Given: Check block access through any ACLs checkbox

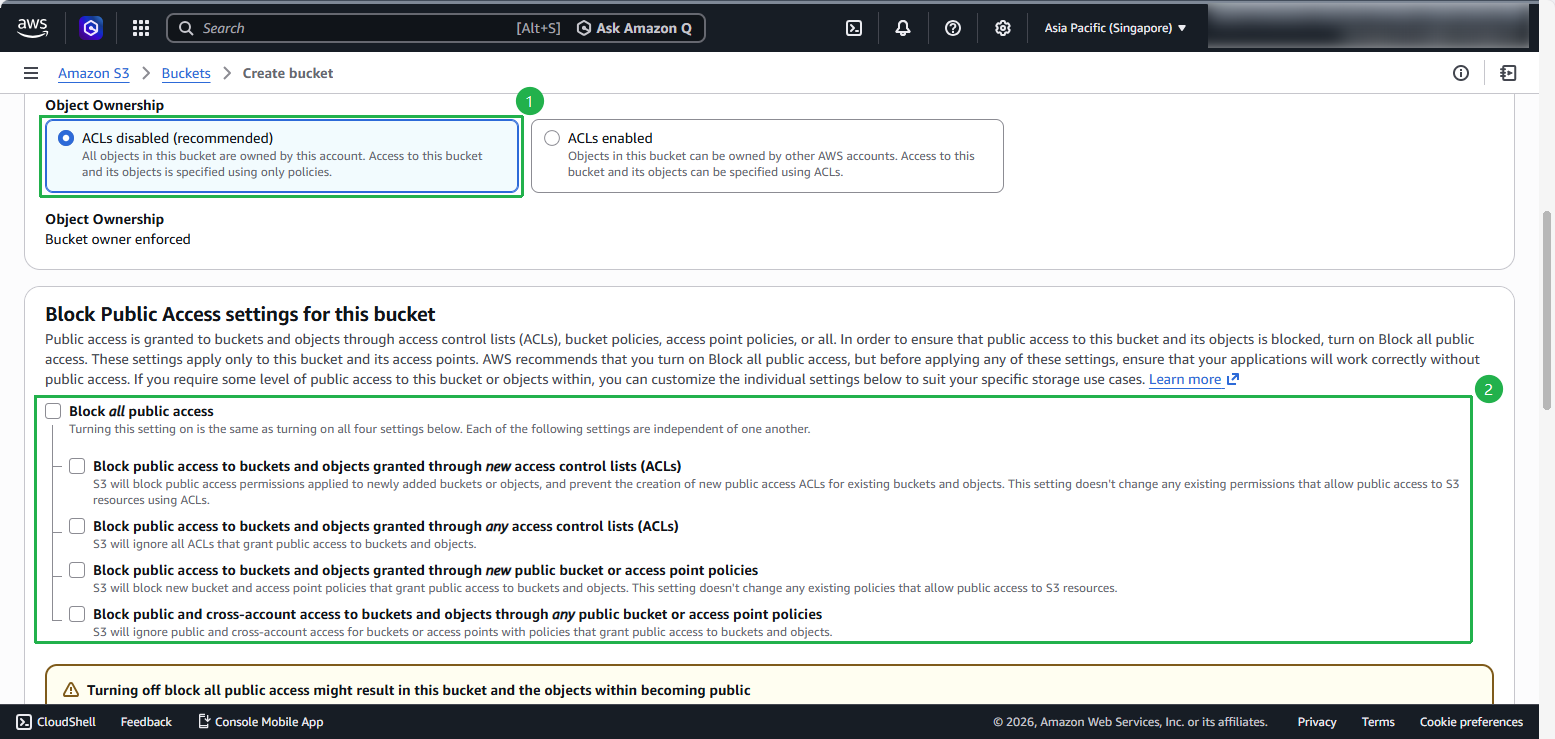Looking at the screenshot, I should pyautogui.click(x=77, y=526).
